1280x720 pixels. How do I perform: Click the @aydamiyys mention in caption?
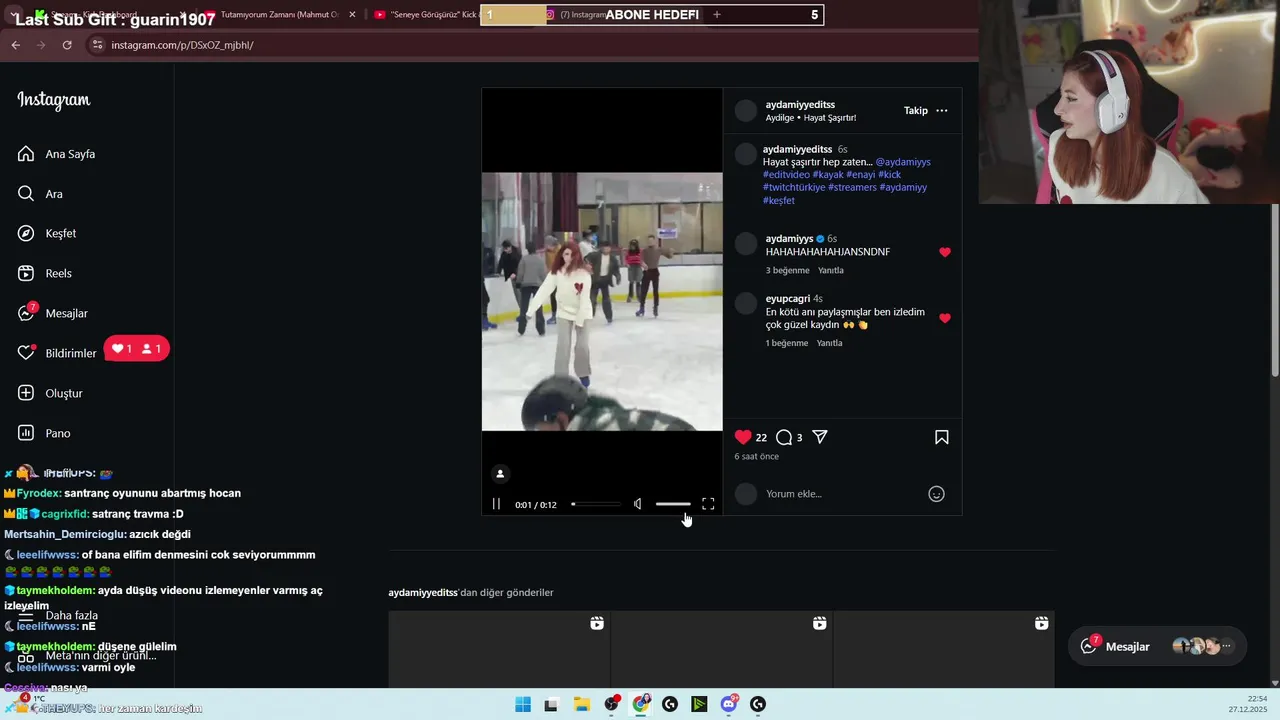(x=903, y=162)
